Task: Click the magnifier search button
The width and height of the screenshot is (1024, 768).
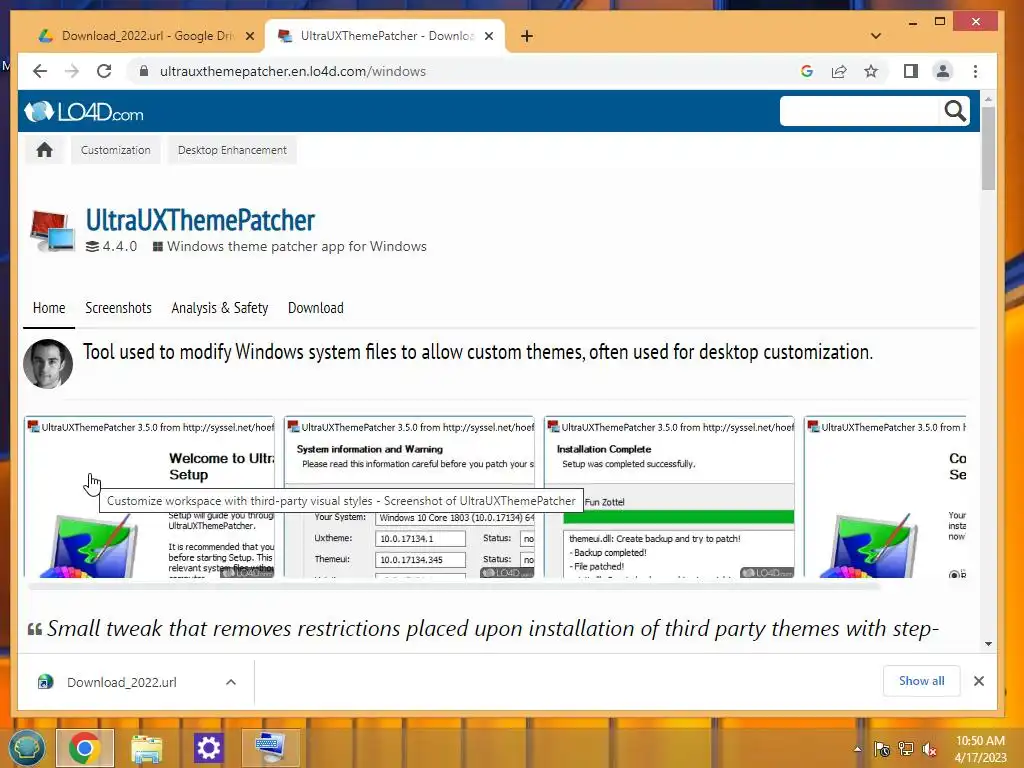Action: click(955, 112)
